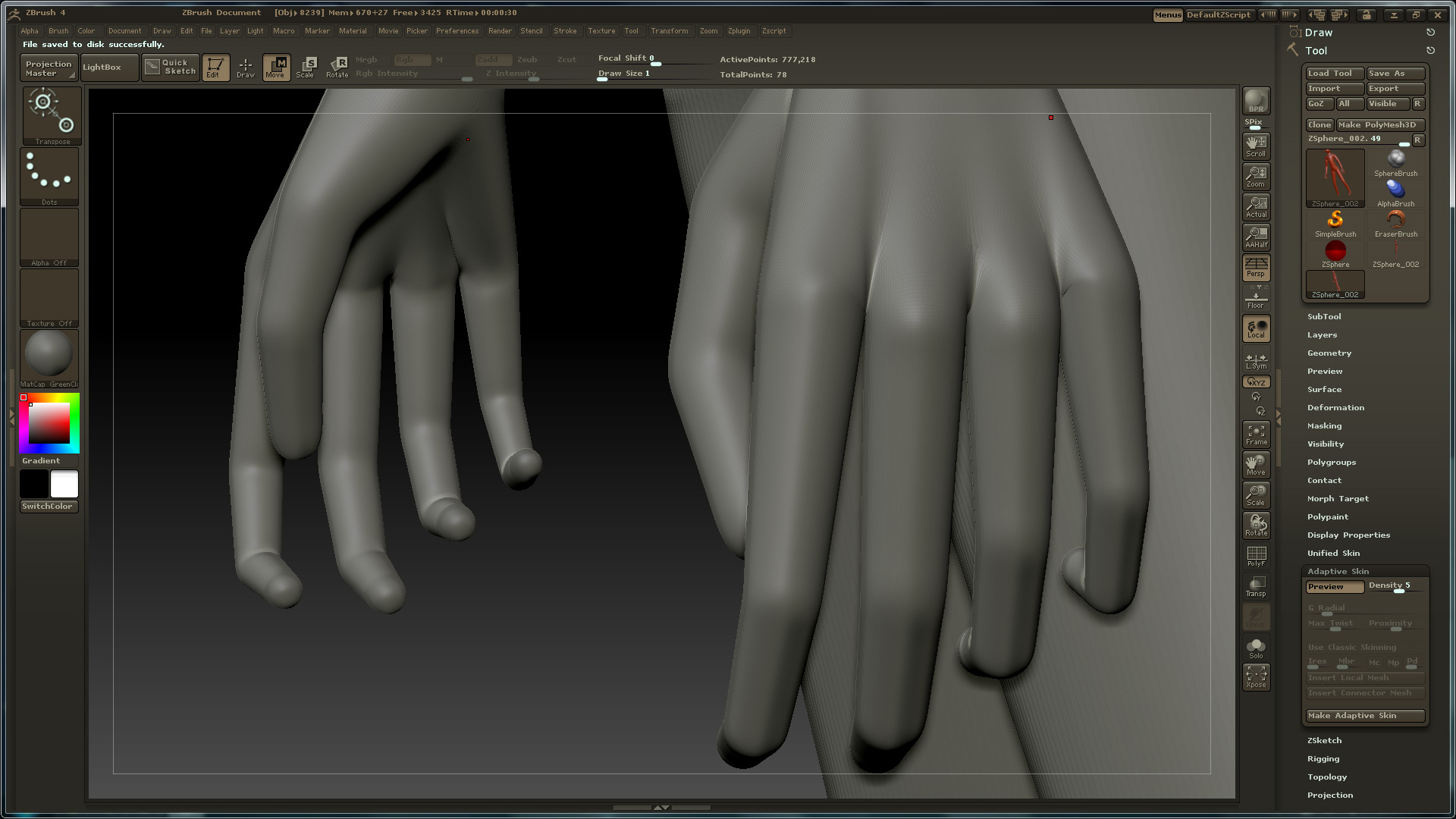Click the Xpose icon
1456x819 pixels.
click(1256, 676)
